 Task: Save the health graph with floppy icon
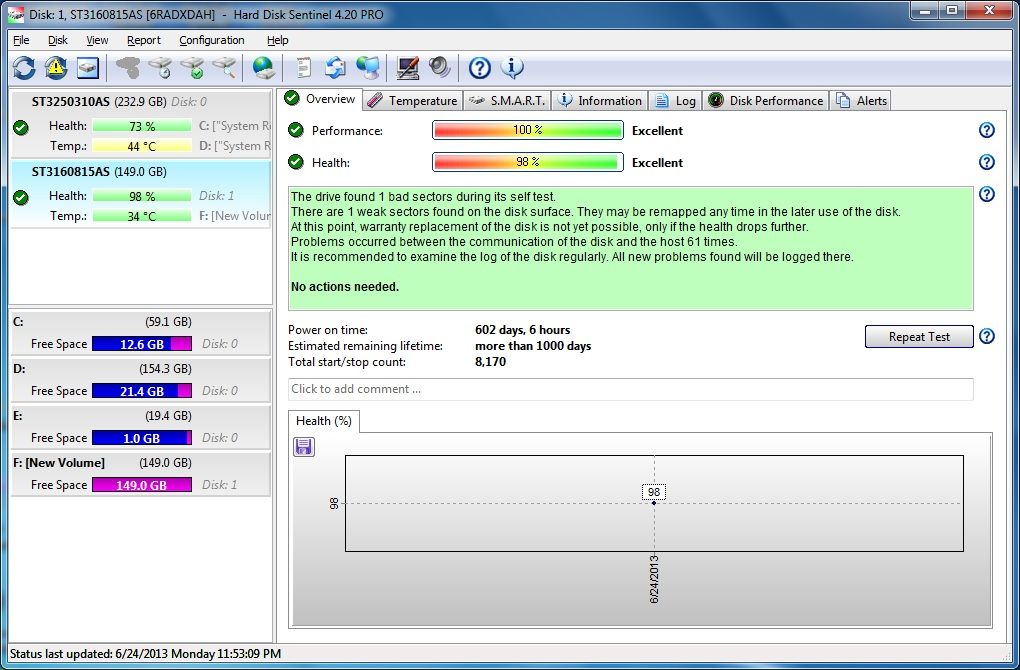pyautogui.click(x=304, y=446)
